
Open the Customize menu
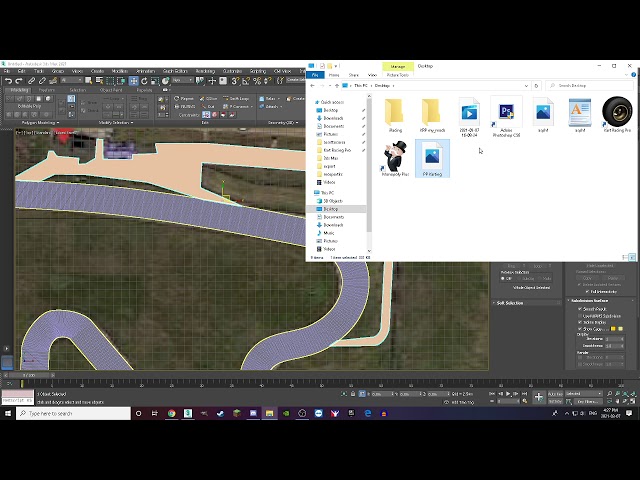pyautogui.click(x=232, y=71)
